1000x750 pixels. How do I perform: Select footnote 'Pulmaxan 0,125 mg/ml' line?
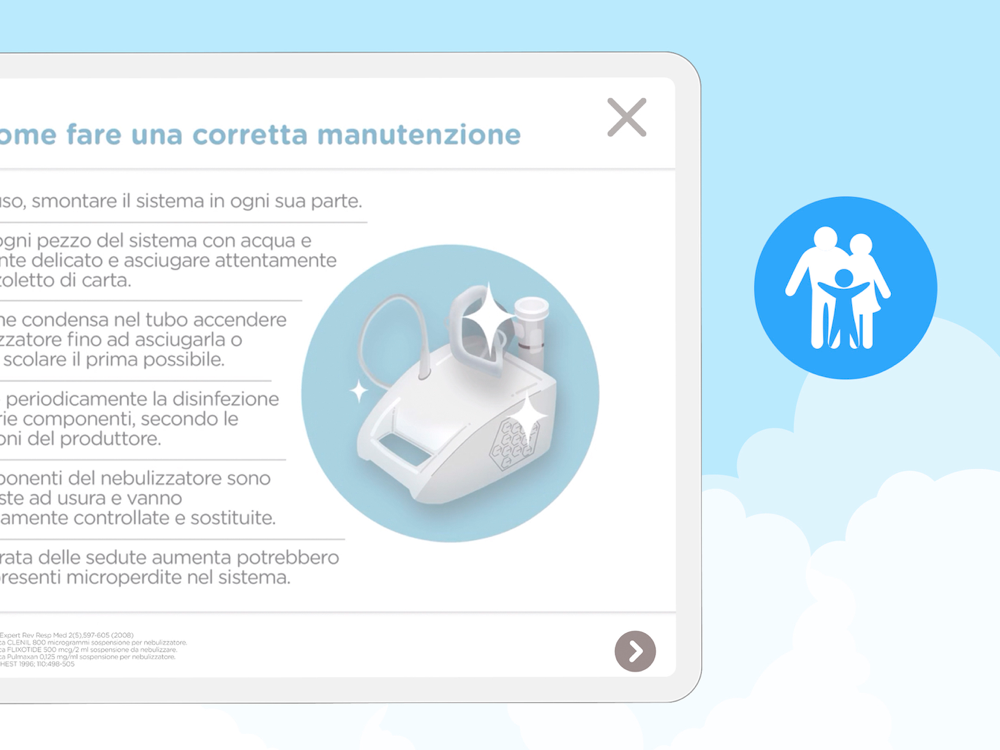coord(87,656)
